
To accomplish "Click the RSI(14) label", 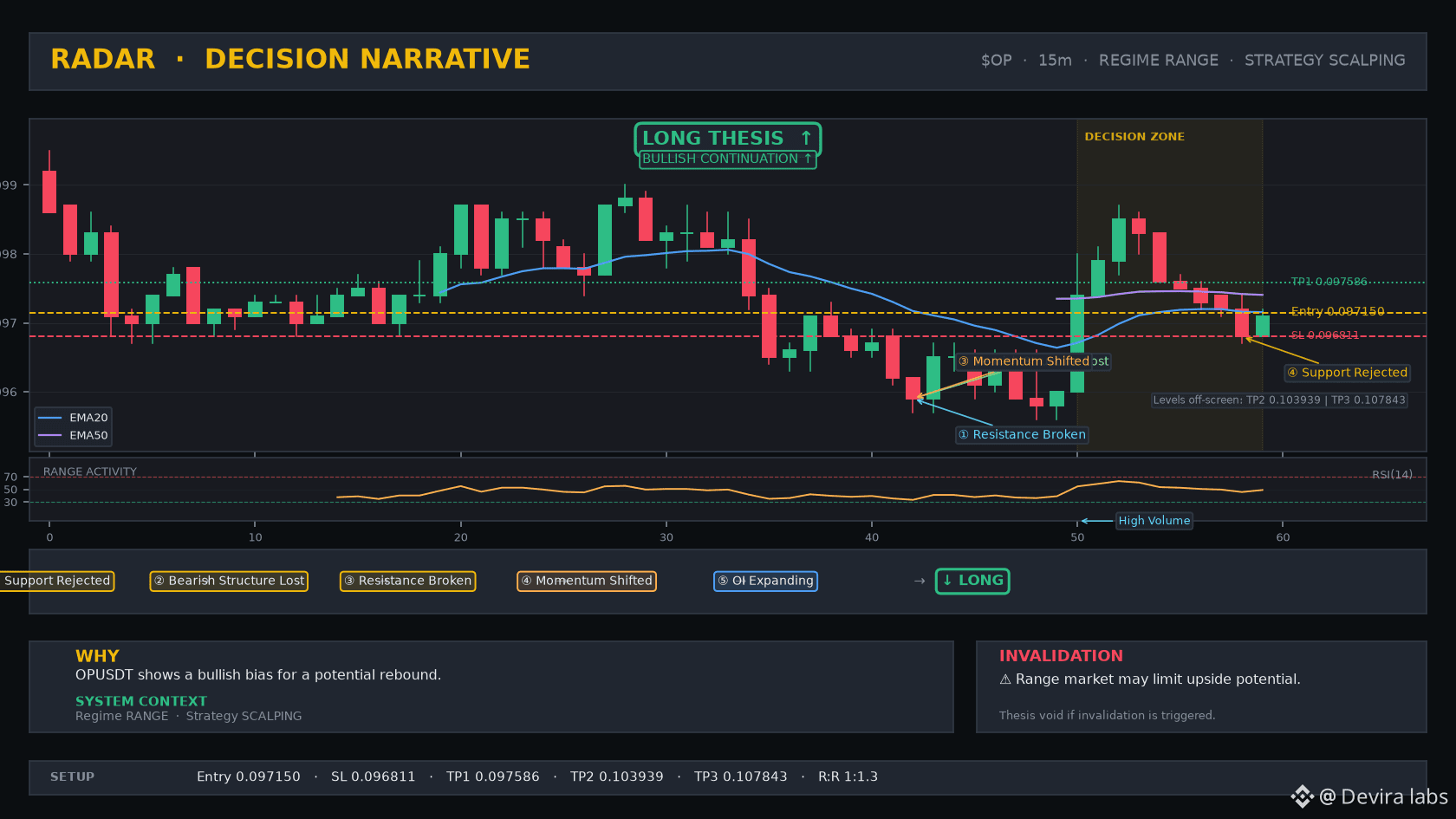I will pos(1392,474).
